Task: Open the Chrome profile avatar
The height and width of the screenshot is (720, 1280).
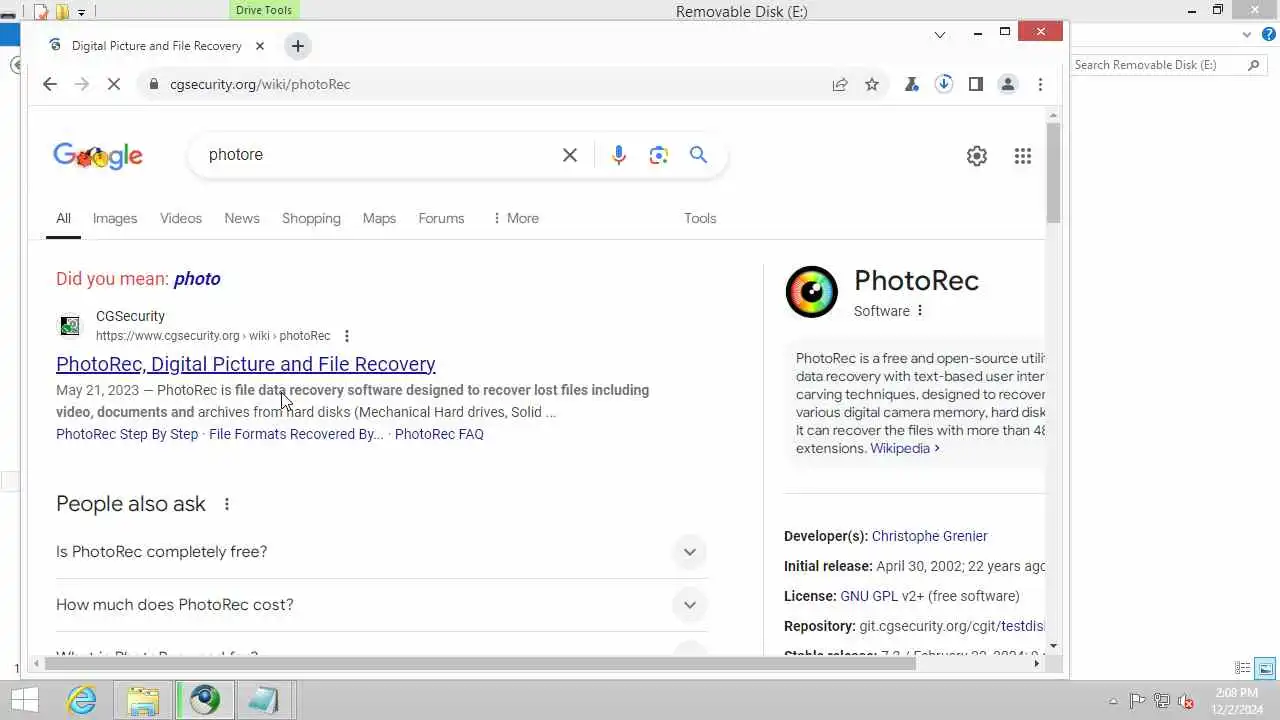Action: point(1008,84)
